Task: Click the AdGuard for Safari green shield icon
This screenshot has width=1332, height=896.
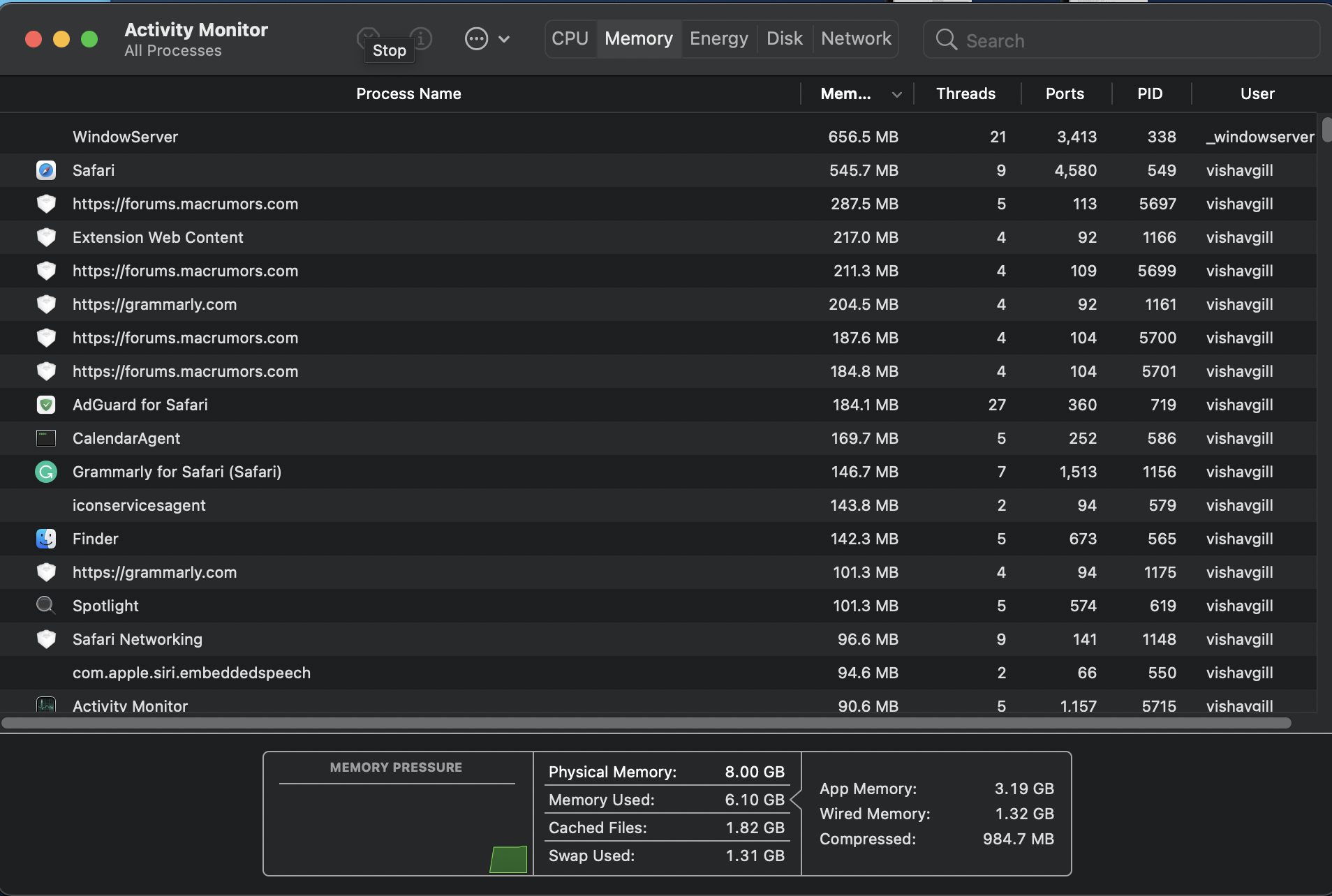Action: pos(46,405)
